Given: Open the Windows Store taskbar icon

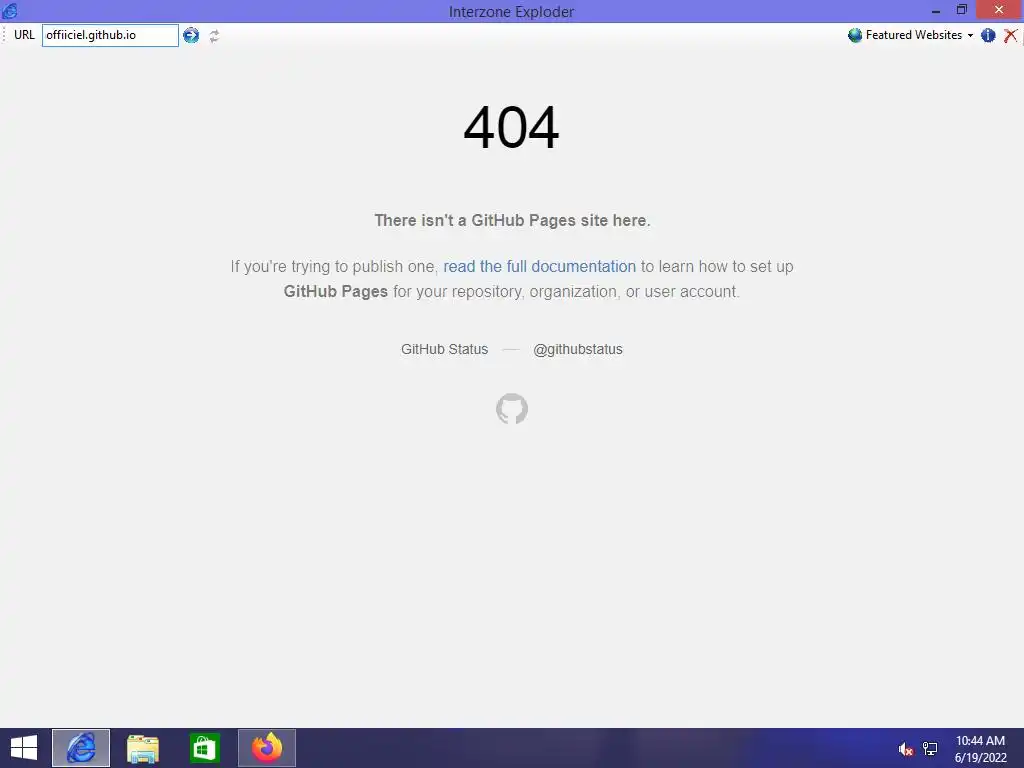Looking at the screenshot, I should coord(204,748).
